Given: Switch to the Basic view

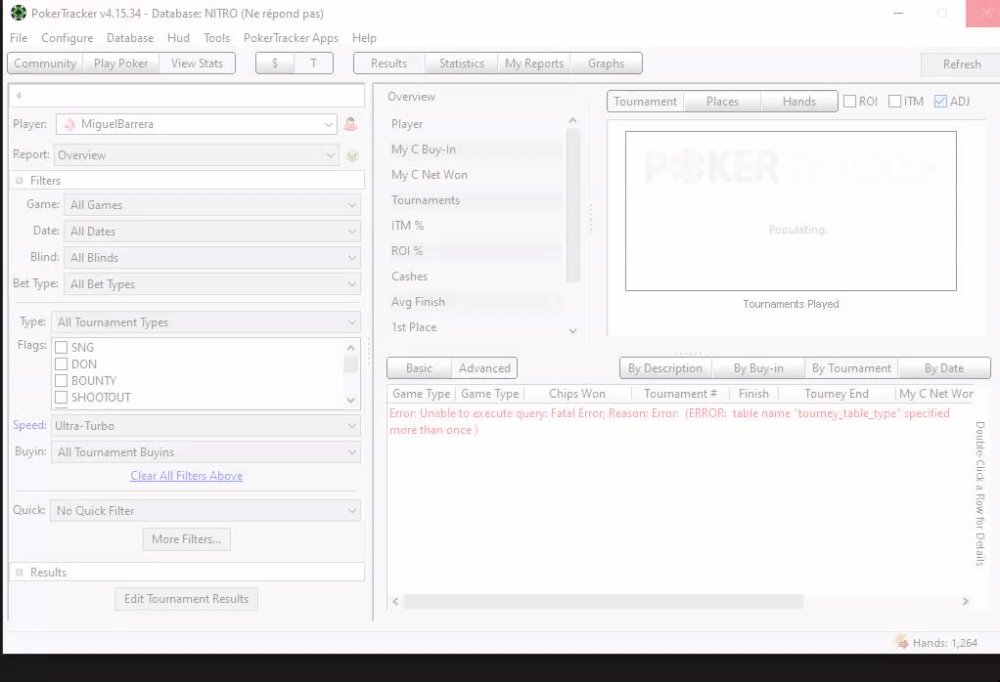Looking at the screenshot, I should pos(419,368).
